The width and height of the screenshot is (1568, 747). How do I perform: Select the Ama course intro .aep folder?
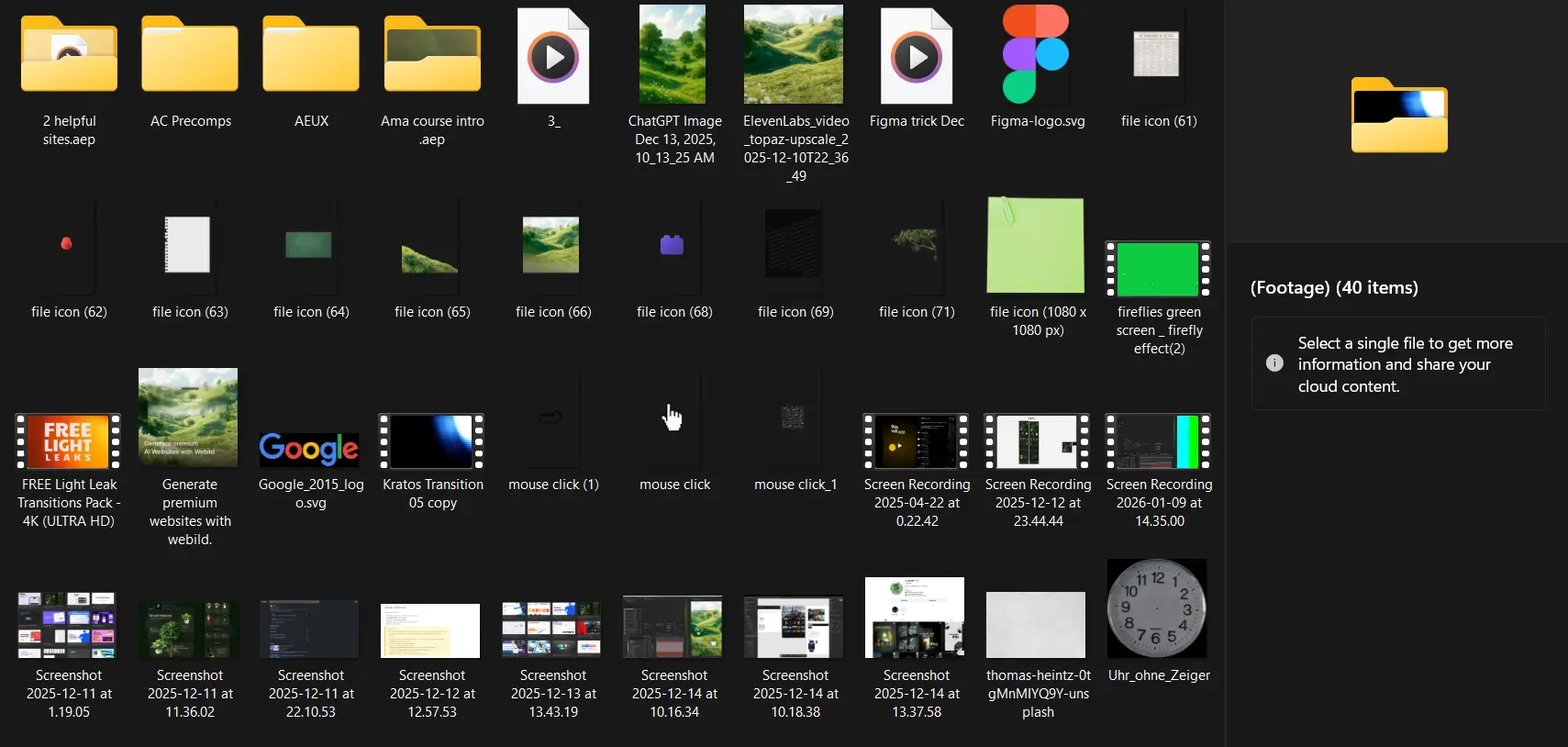[x=432, y=57]
